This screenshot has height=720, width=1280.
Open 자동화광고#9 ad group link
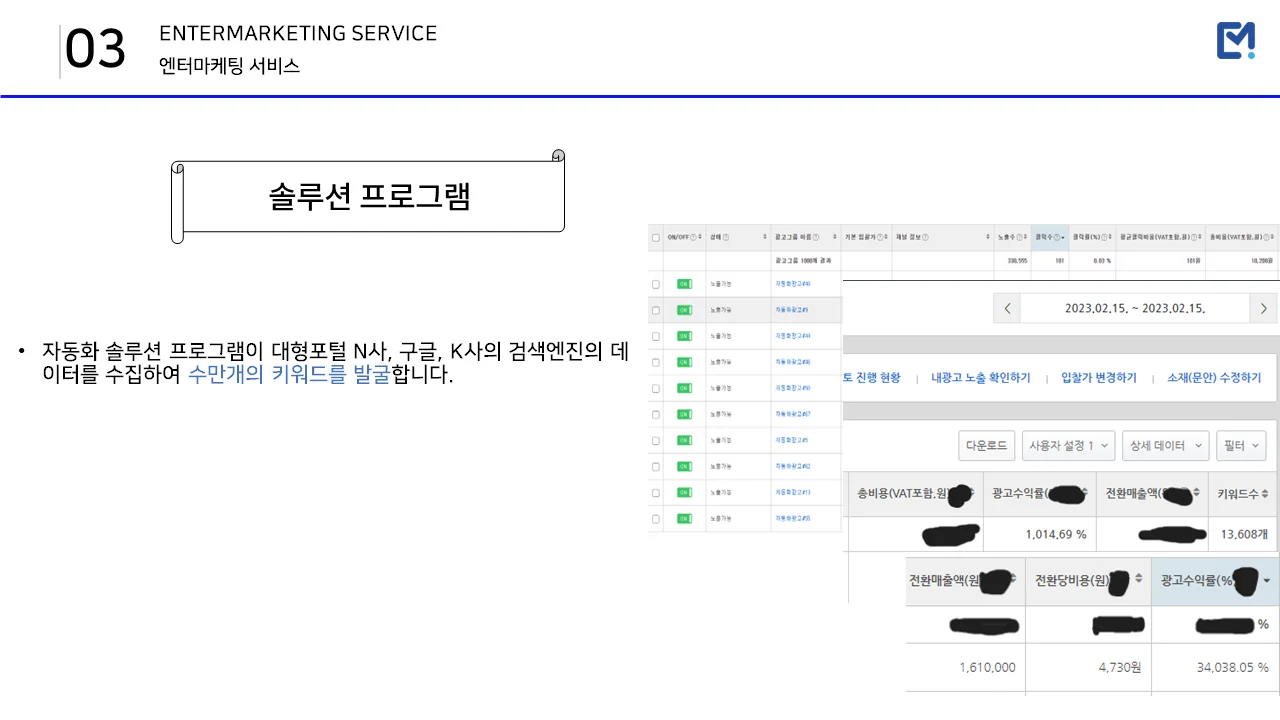pos(791,310)
